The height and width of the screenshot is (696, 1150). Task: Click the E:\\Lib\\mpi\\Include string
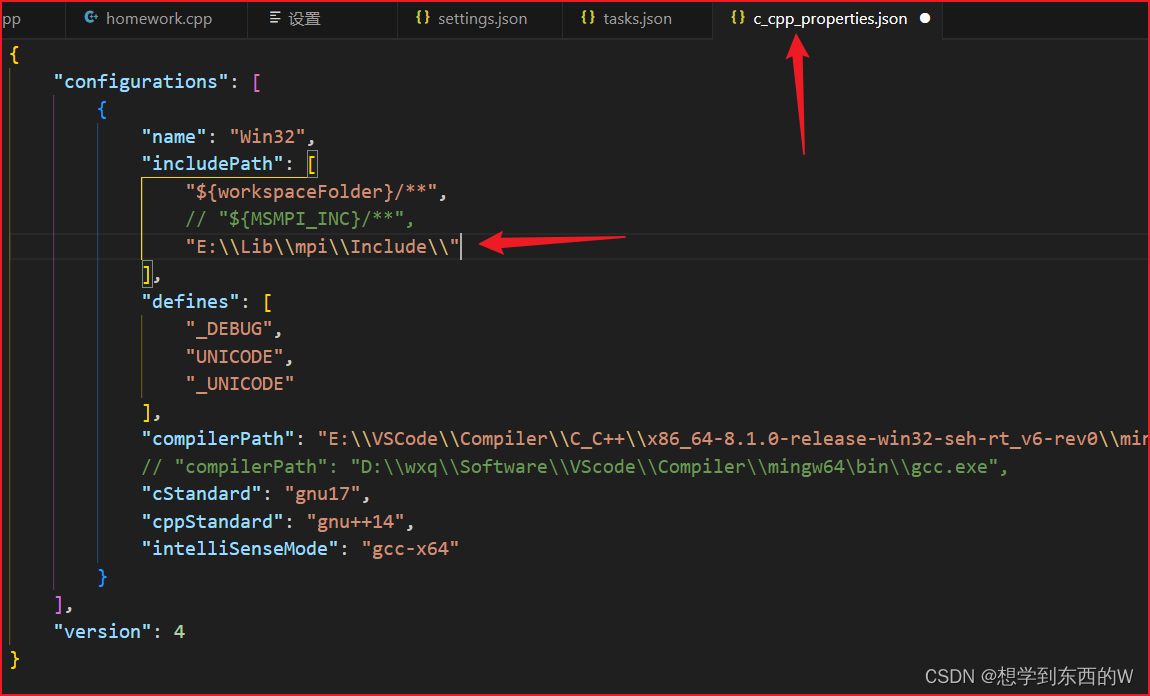(x=320, y=246)
